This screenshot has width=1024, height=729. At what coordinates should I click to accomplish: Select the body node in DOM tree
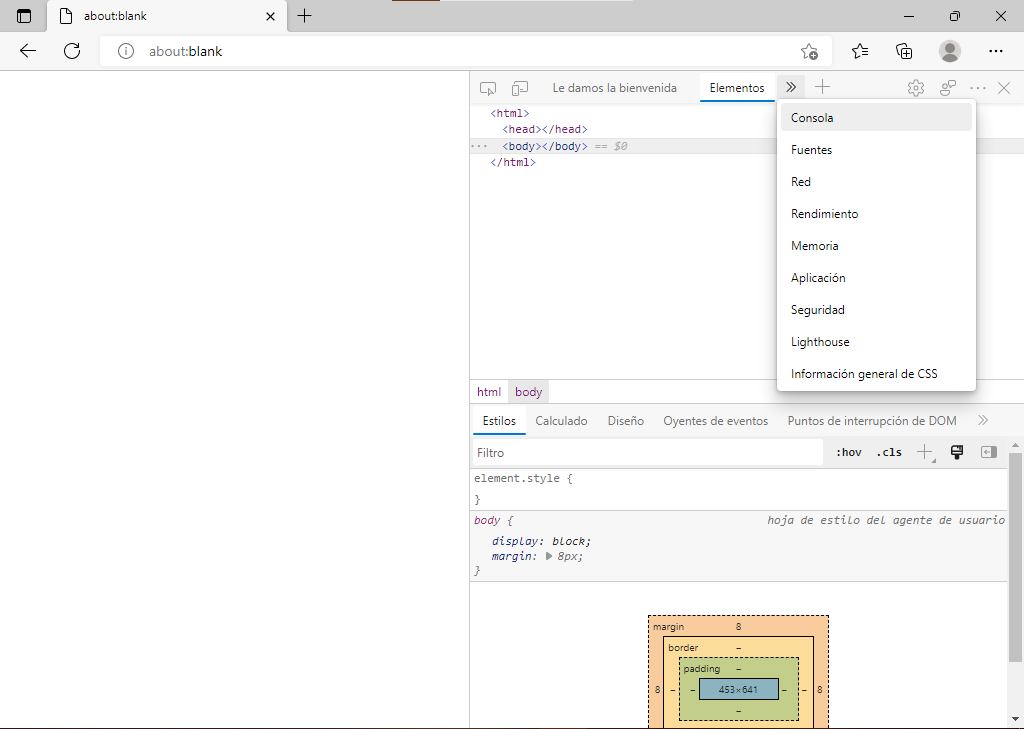point(545,146)
